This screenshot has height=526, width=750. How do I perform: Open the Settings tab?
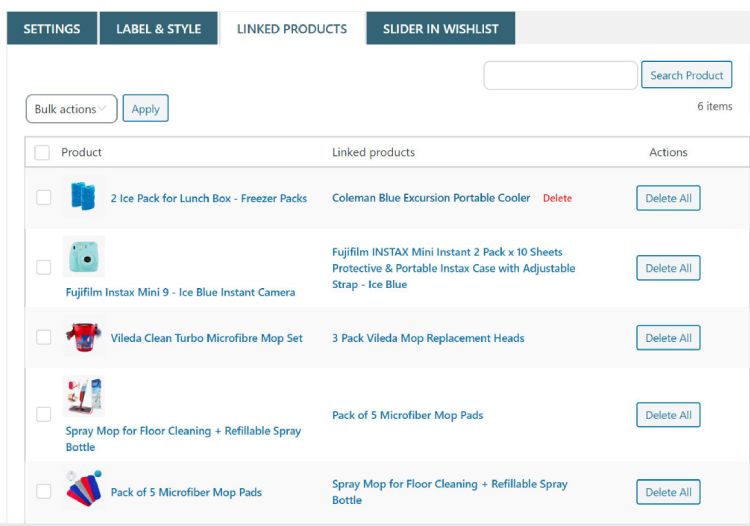52,29
